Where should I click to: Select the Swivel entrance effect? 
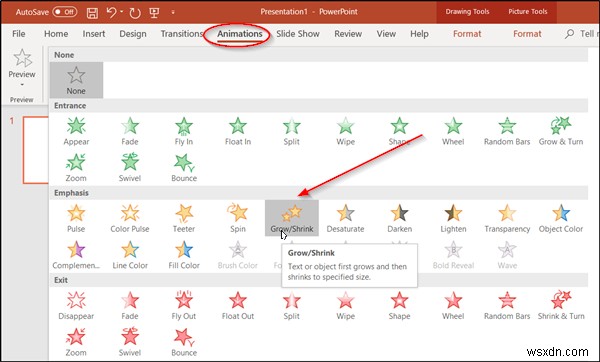coord(130,168)
